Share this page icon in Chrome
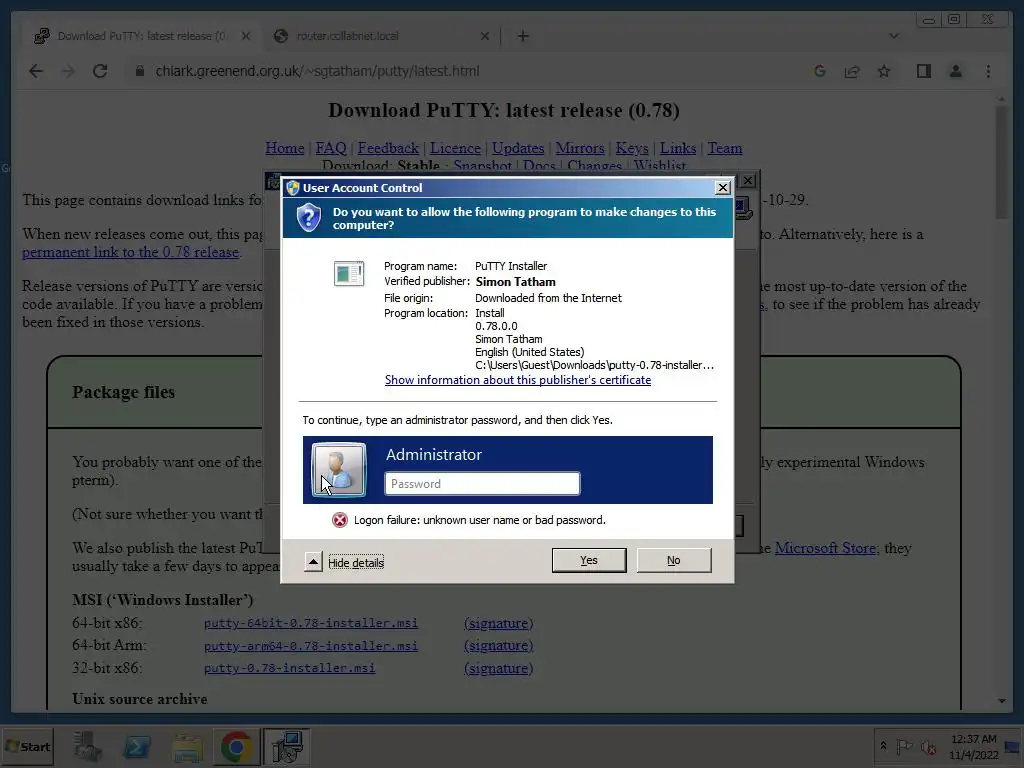 click(x=852, y=71)
